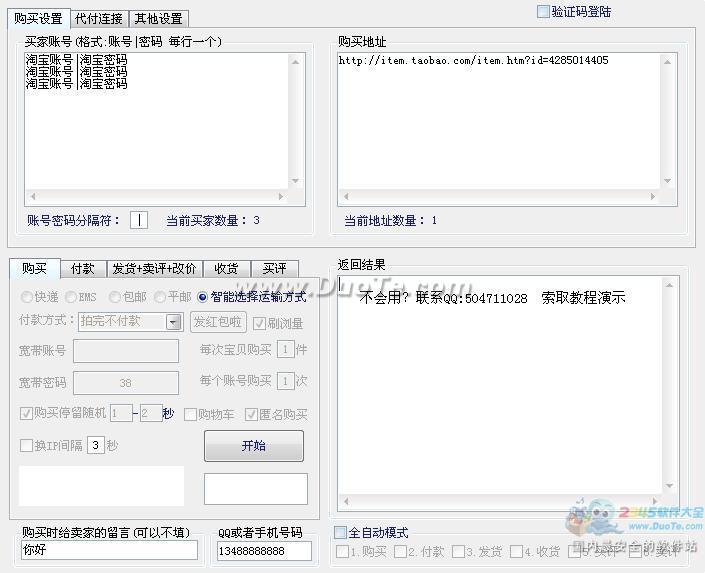Viewport: 705px width, 573px height.
Task: Click the 发红包啦 button
Action: [x=218, y=322]
